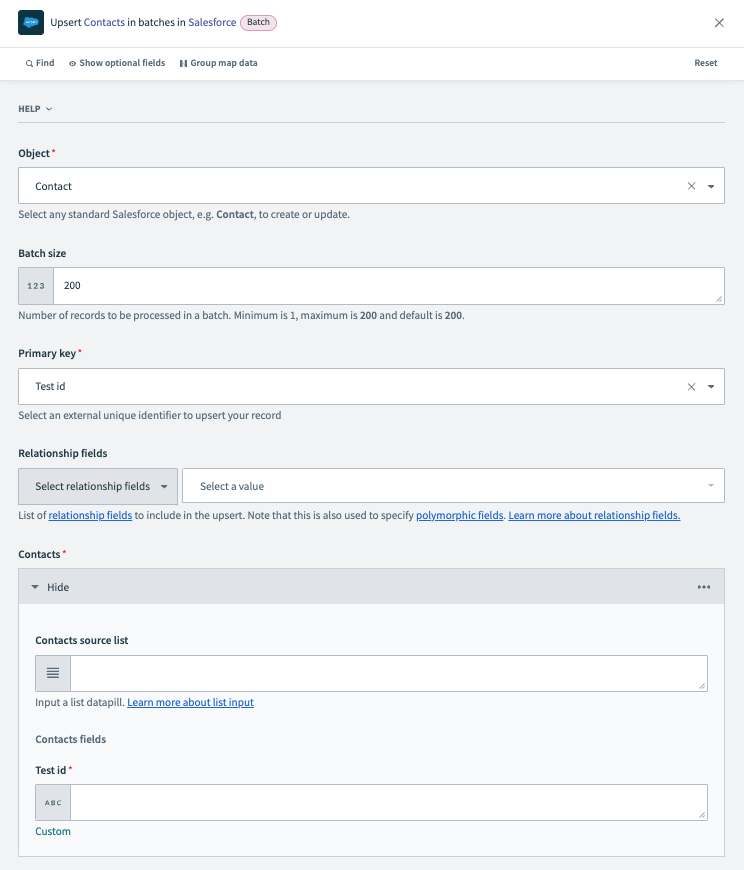Open Learn more about list input link
Screen dimensions: 744x870
[x=190, y=702]
